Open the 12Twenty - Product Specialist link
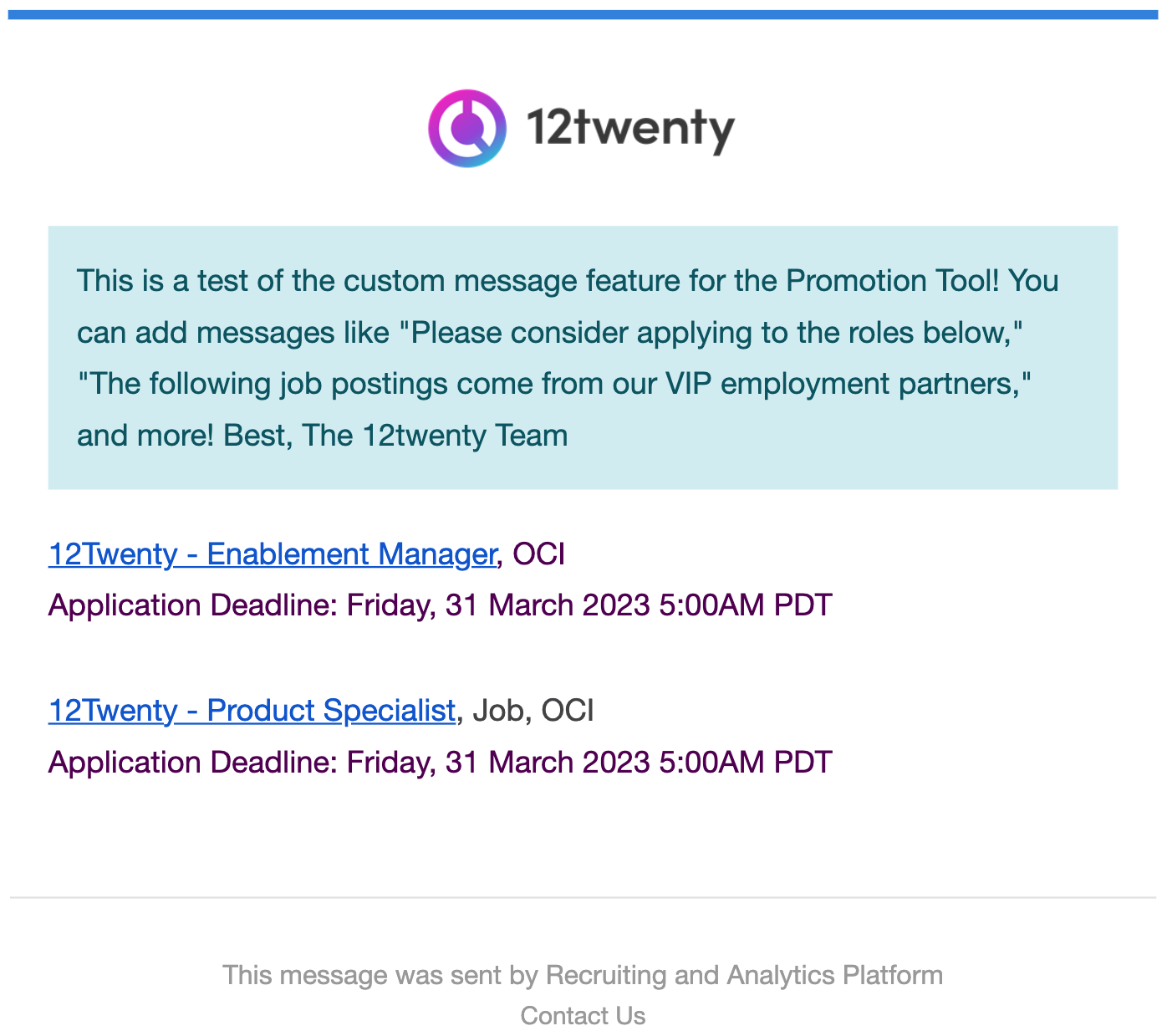Viewport: 1167px width, 1036px height. (x=252, y=710)
